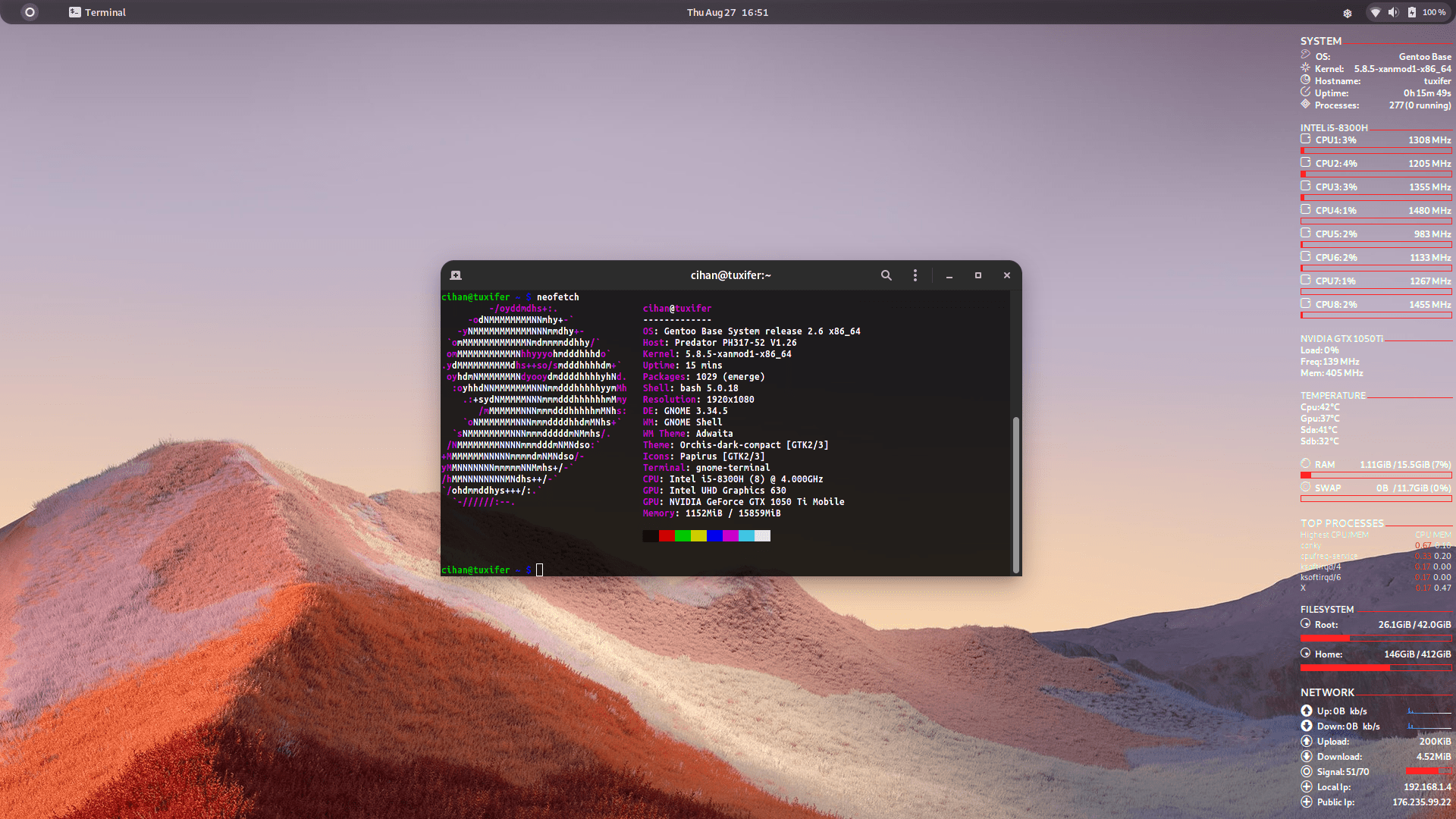
Task: Click the Wi-Fi icon in top panel
Action: tap(1375, 12)
